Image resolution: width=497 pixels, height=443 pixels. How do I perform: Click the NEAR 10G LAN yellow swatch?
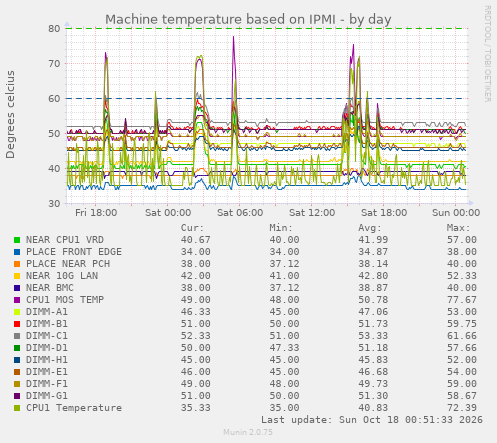[x=17, y=276]
